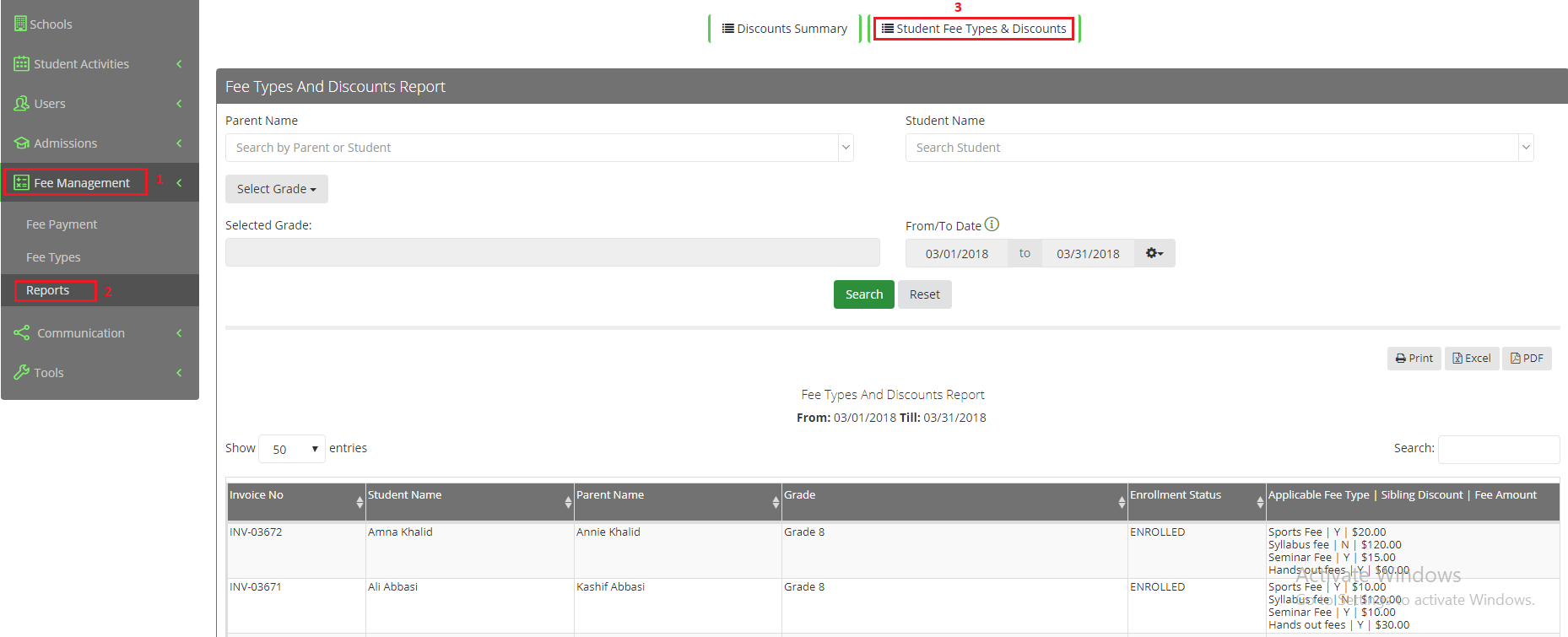Focus the table Search input box
The image size is (1568, 637).
(x=1499, y=449)
